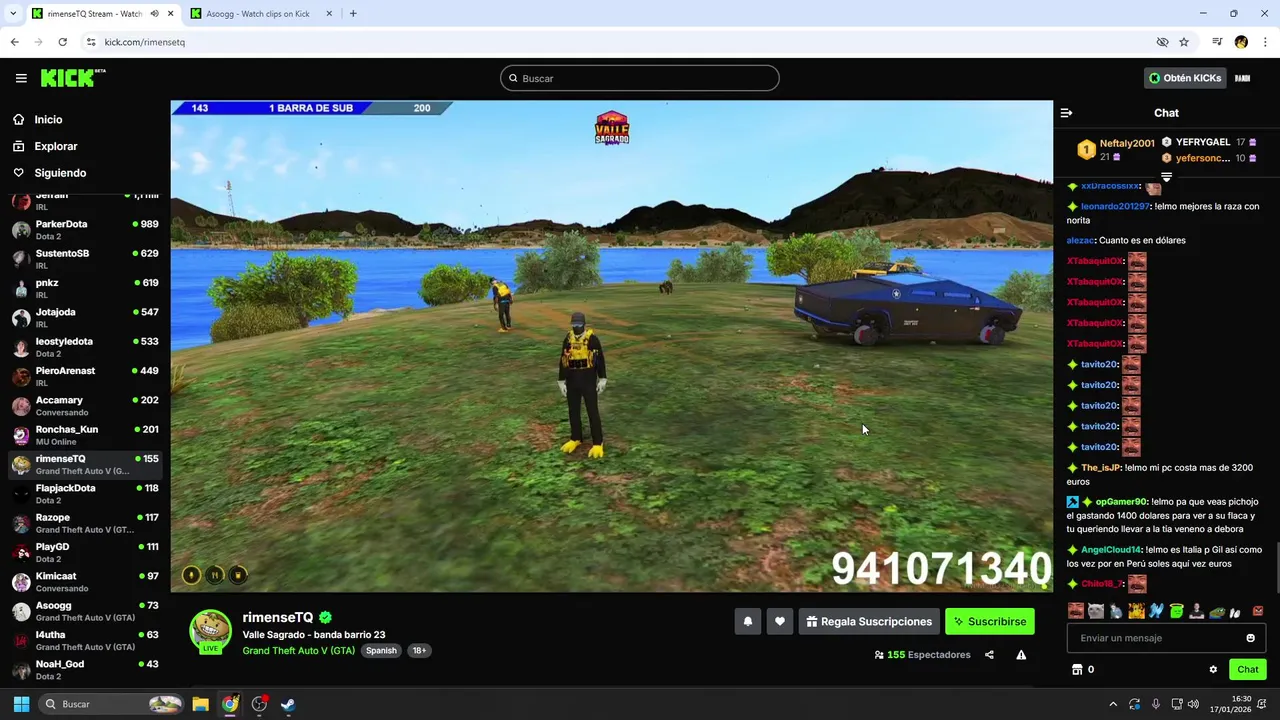View site information icon in address bar
This screenshot has width=1280, height=720.
pos(91,42)
